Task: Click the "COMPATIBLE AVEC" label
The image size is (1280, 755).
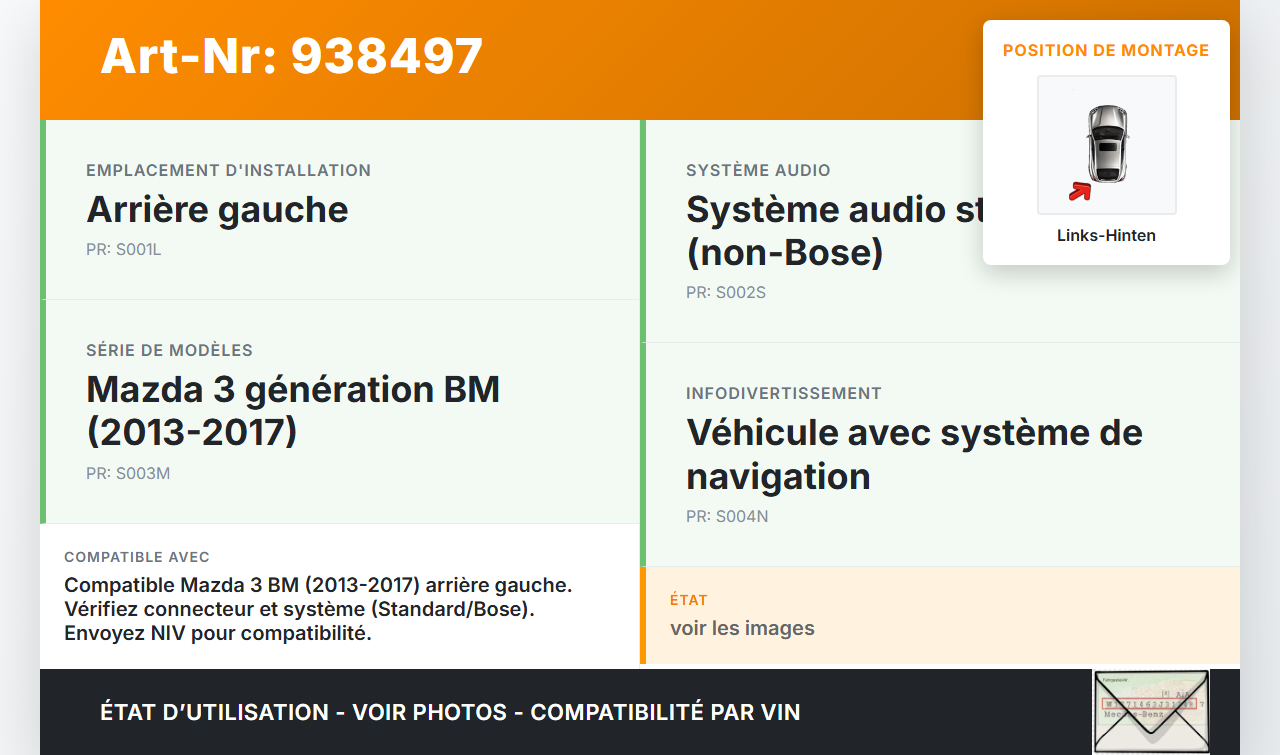Action: pos(137,557)
